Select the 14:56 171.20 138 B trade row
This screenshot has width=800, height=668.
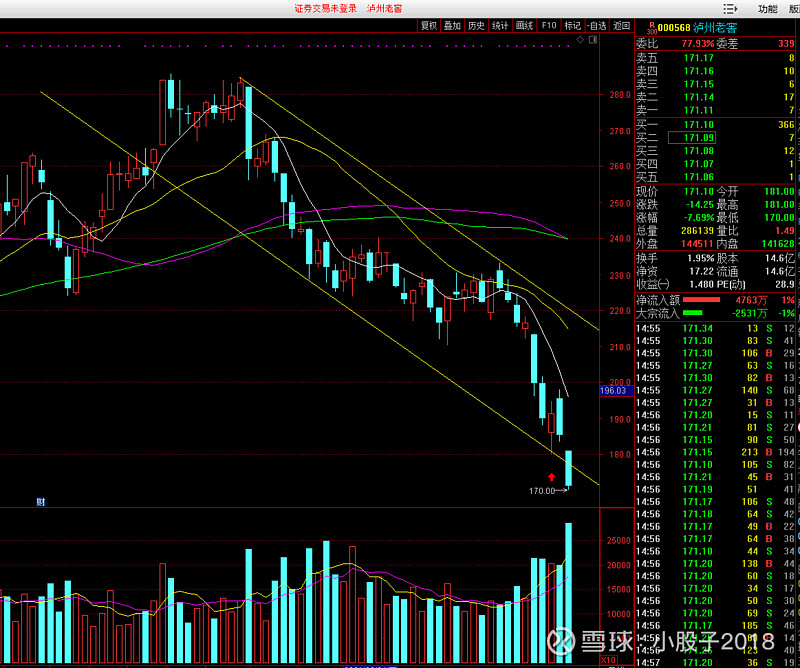click(x=715, y=564)
